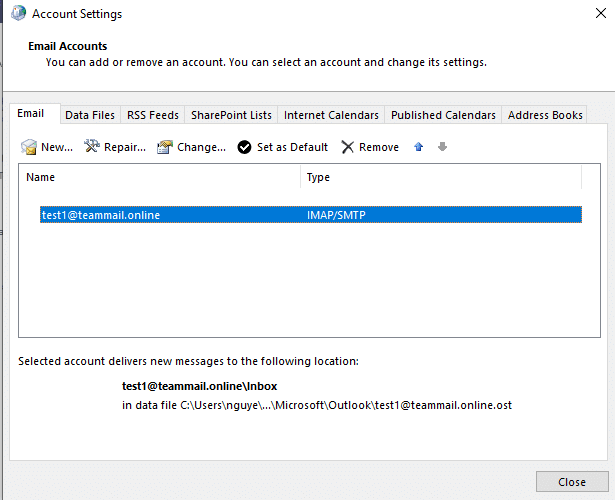Open the RSS Feeds tab
This screenshot has width=615, height=500.
click(x=153, y=115)
